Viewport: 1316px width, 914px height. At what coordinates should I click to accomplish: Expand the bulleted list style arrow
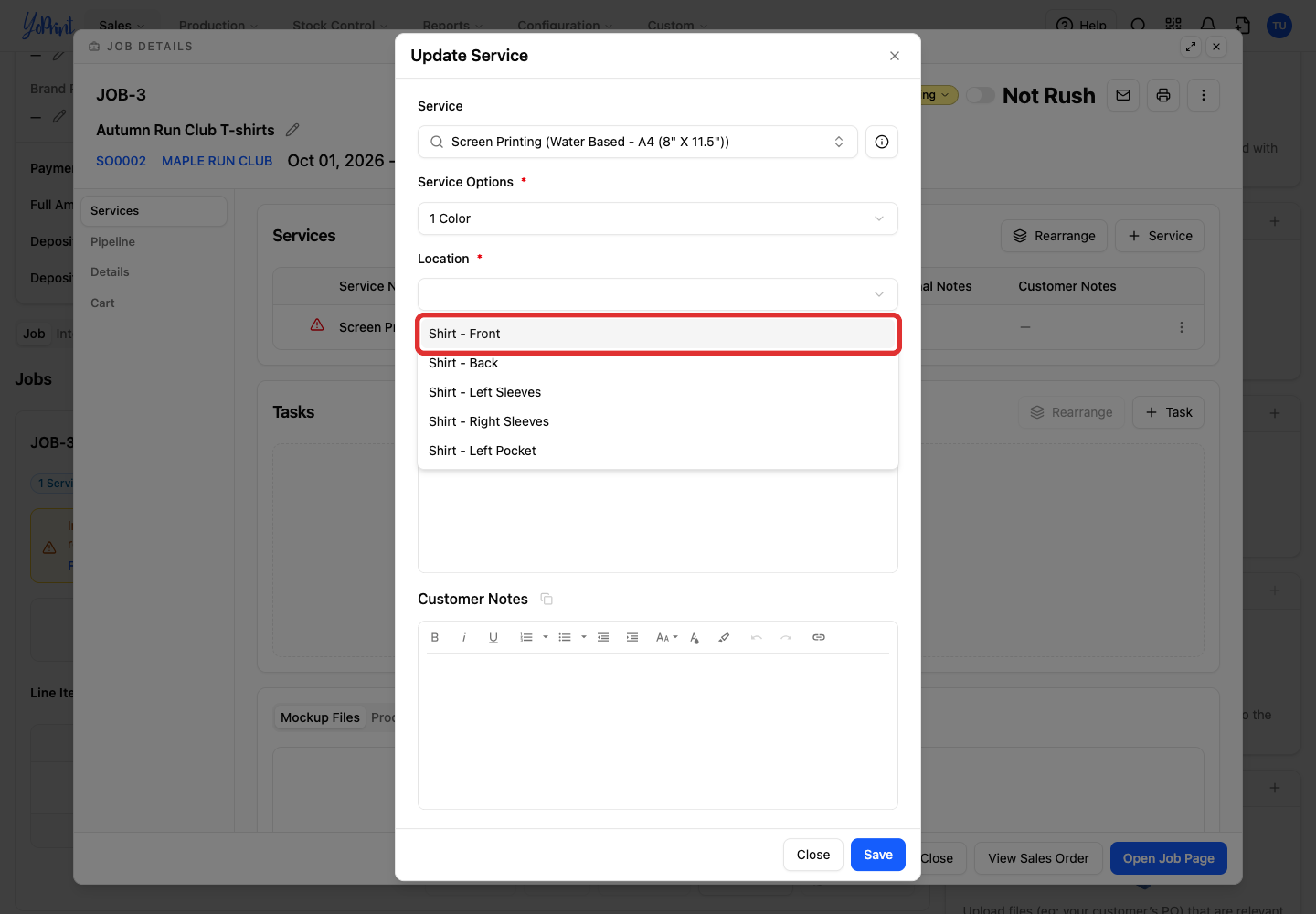click(x=584, y=637)
